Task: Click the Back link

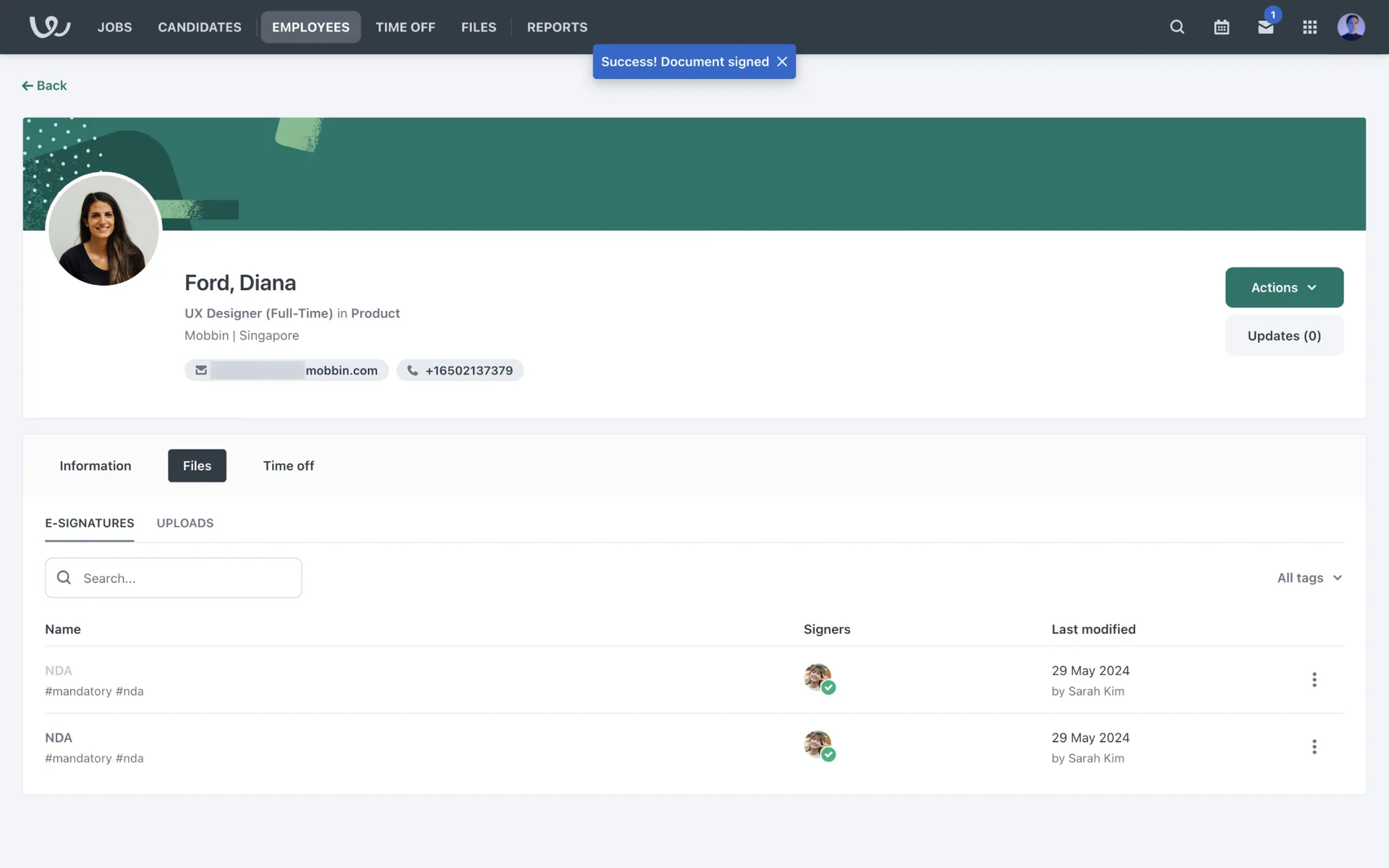Action: 45,85
